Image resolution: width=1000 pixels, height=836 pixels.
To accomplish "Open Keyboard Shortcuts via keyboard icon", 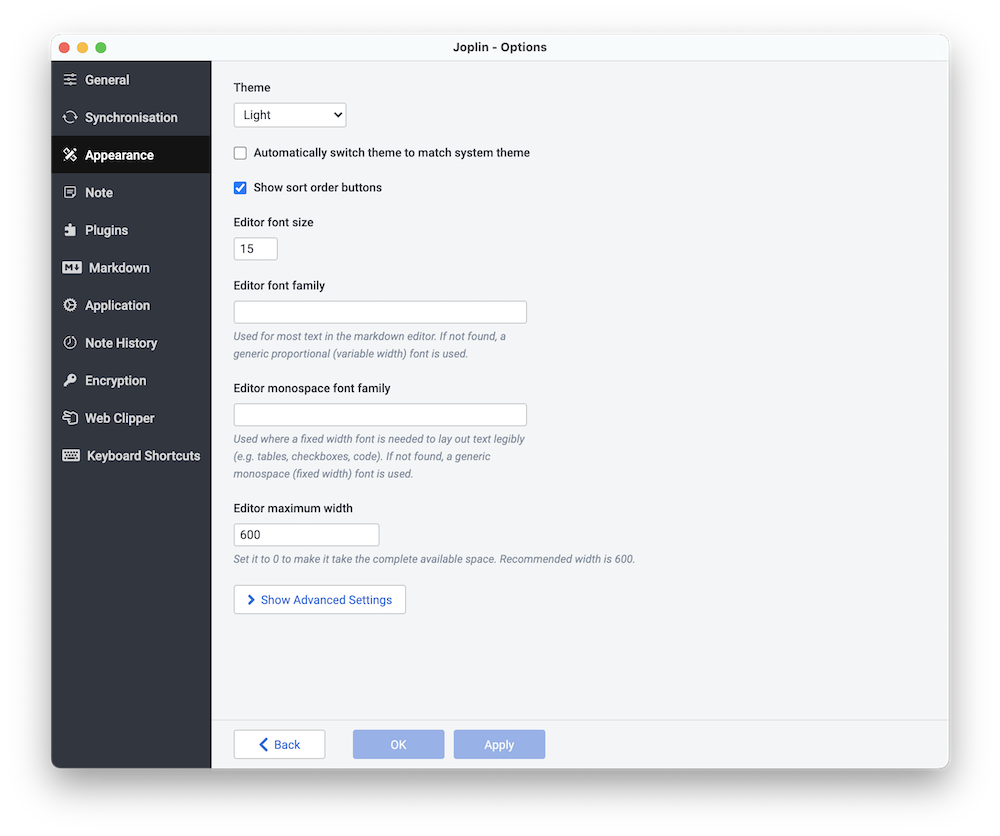I will point(70,455).
